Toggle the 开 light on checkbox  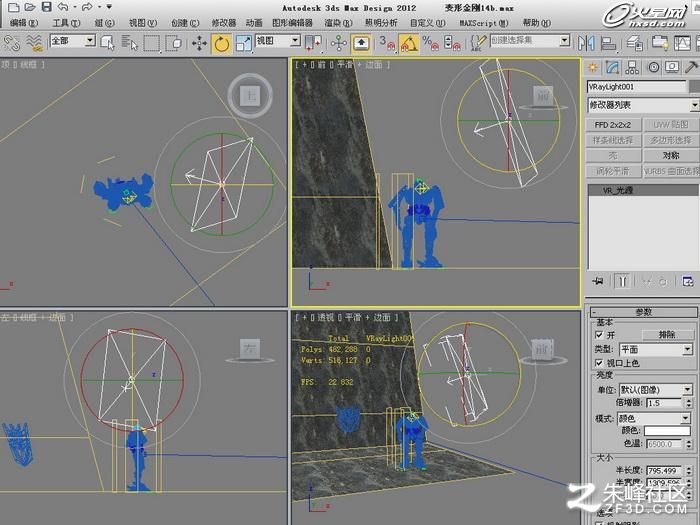click(x=599, y=334)
